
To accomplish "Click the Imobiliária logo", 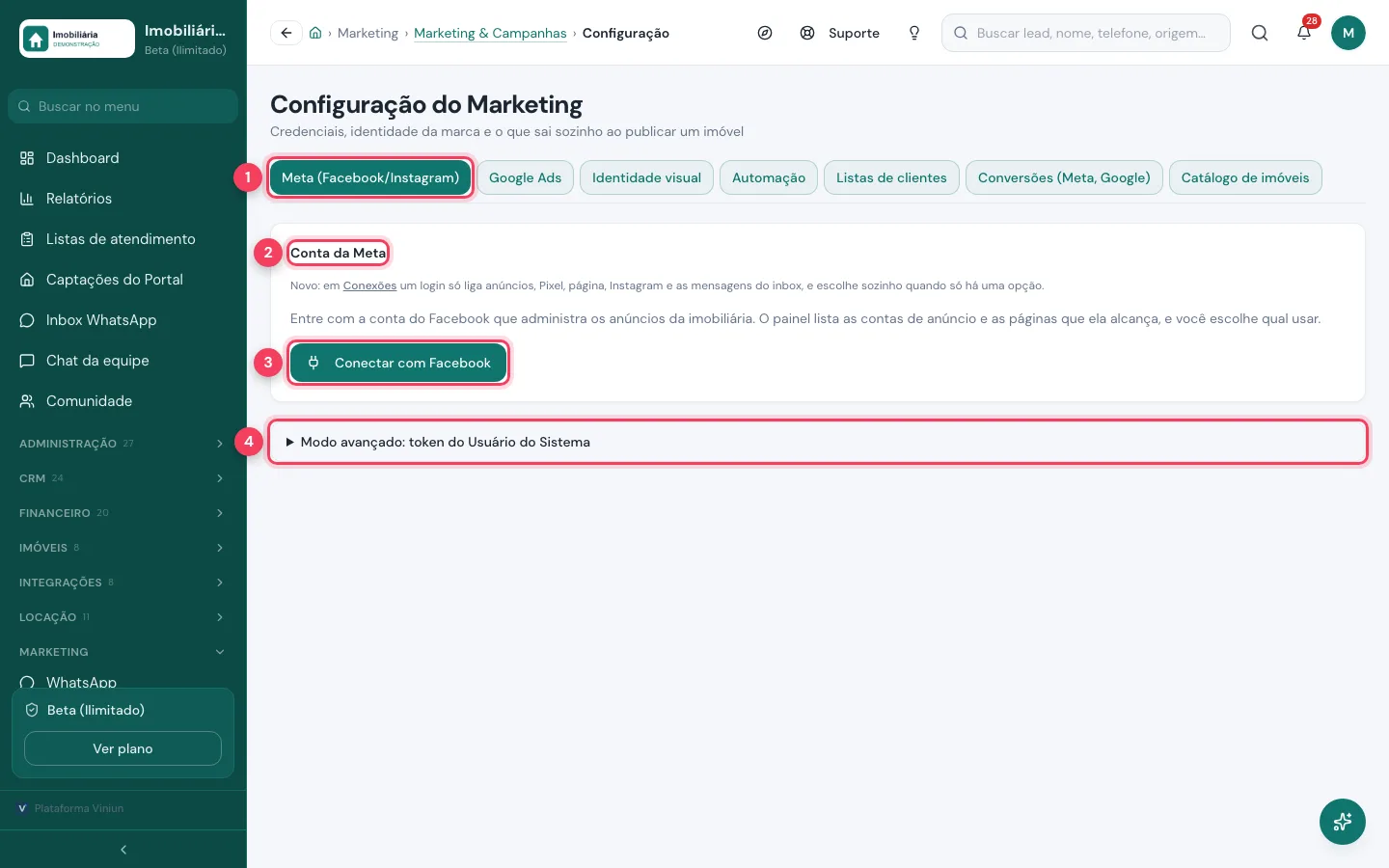I will click(x=77, y=39).
